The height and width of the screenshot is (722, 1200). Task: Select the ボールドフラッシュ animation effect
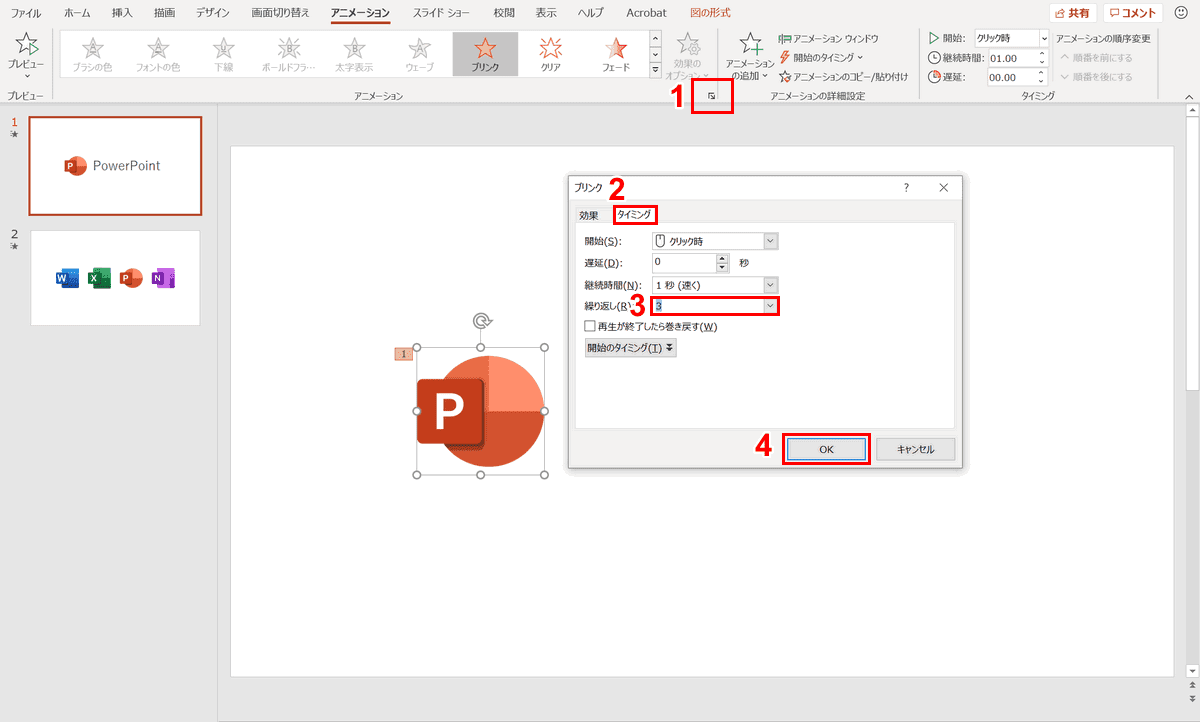[288, 54]
